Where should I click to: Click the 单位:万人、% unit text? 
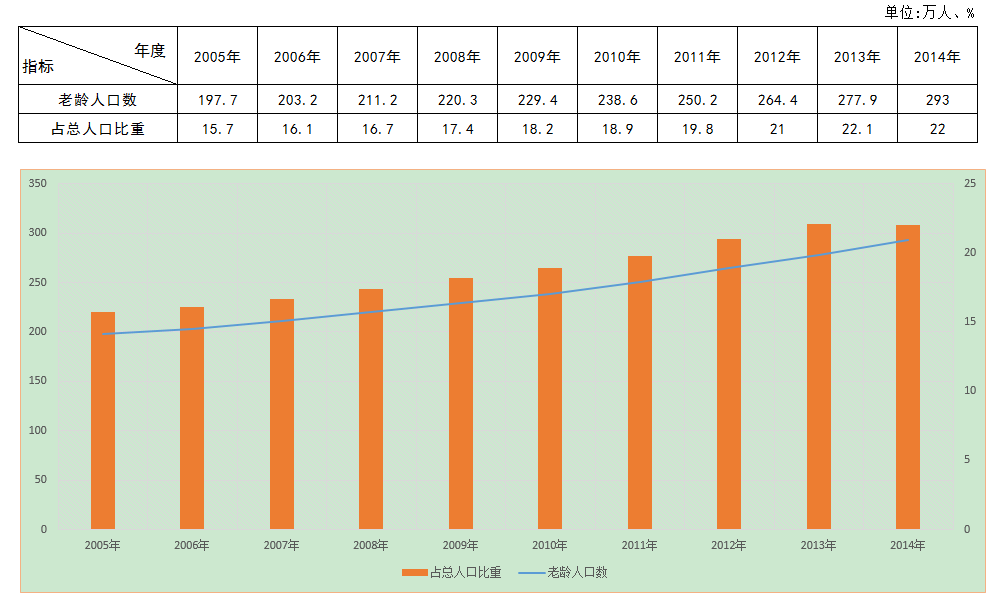point(929,12)
